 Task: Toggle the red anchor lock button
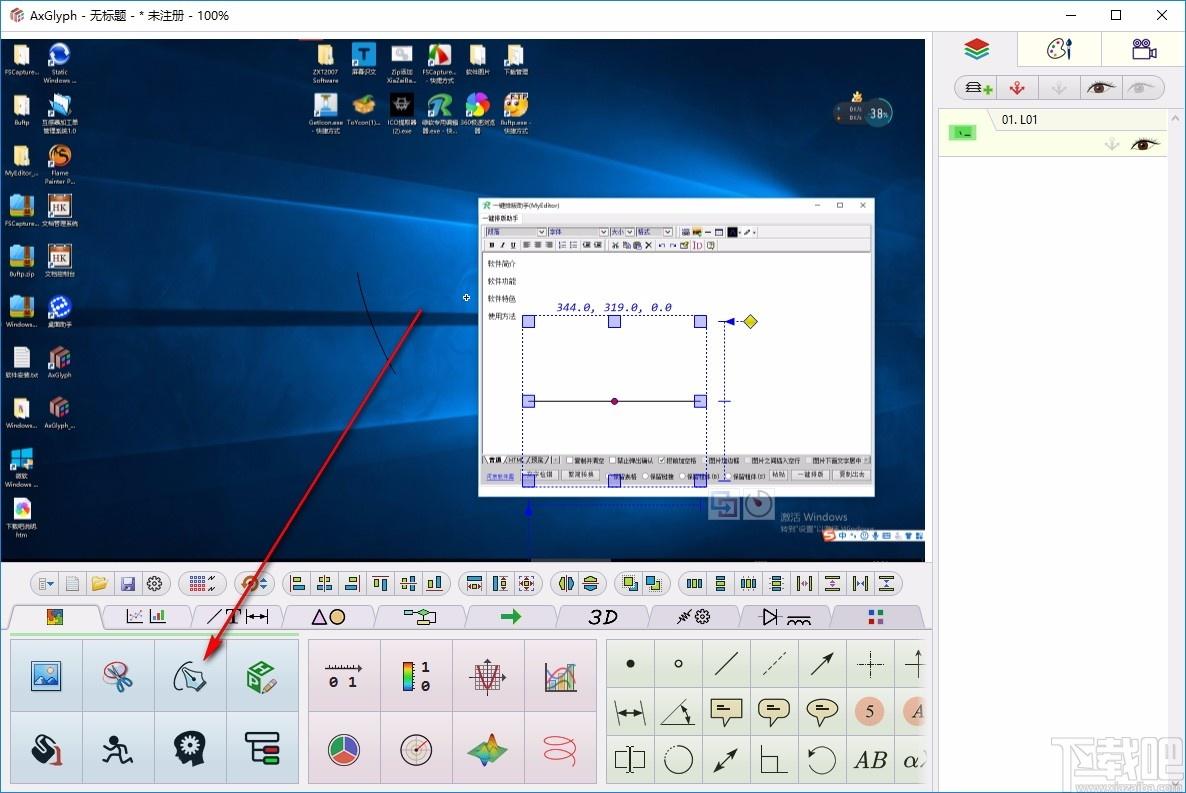click(x=1017, y=88)
